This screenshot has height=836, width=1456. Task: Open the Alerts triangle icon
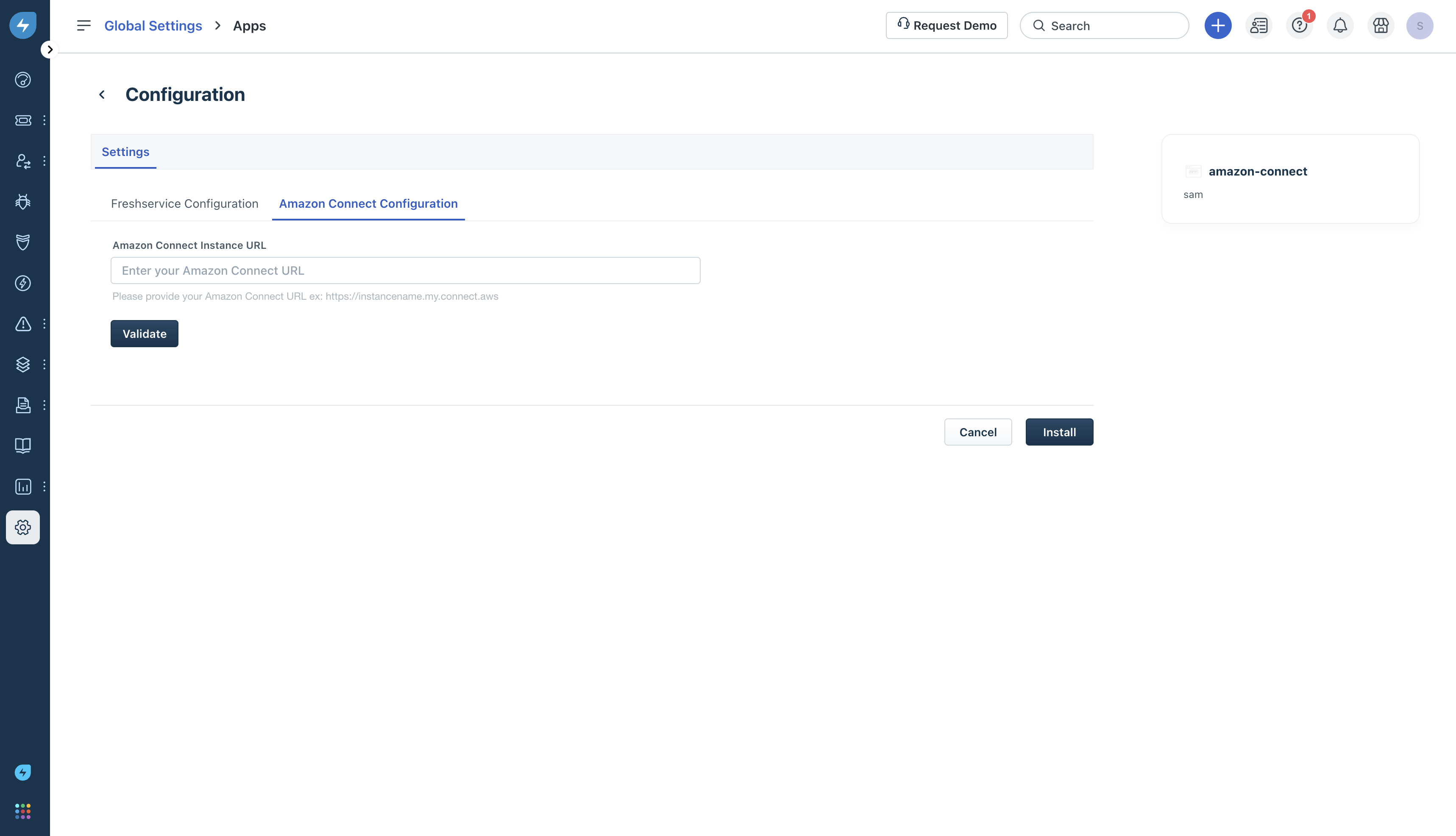23,324
